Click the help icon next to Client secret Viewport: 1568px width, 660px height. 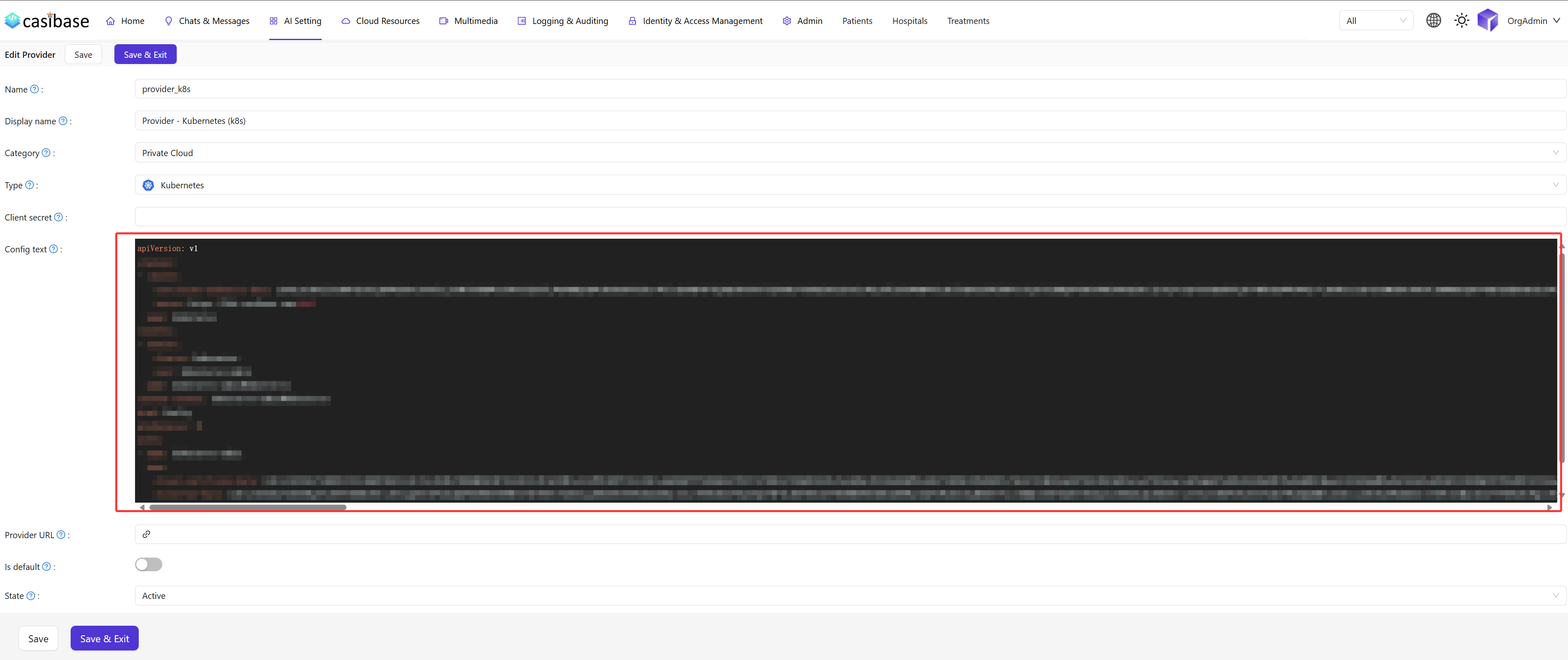[59, 217]
